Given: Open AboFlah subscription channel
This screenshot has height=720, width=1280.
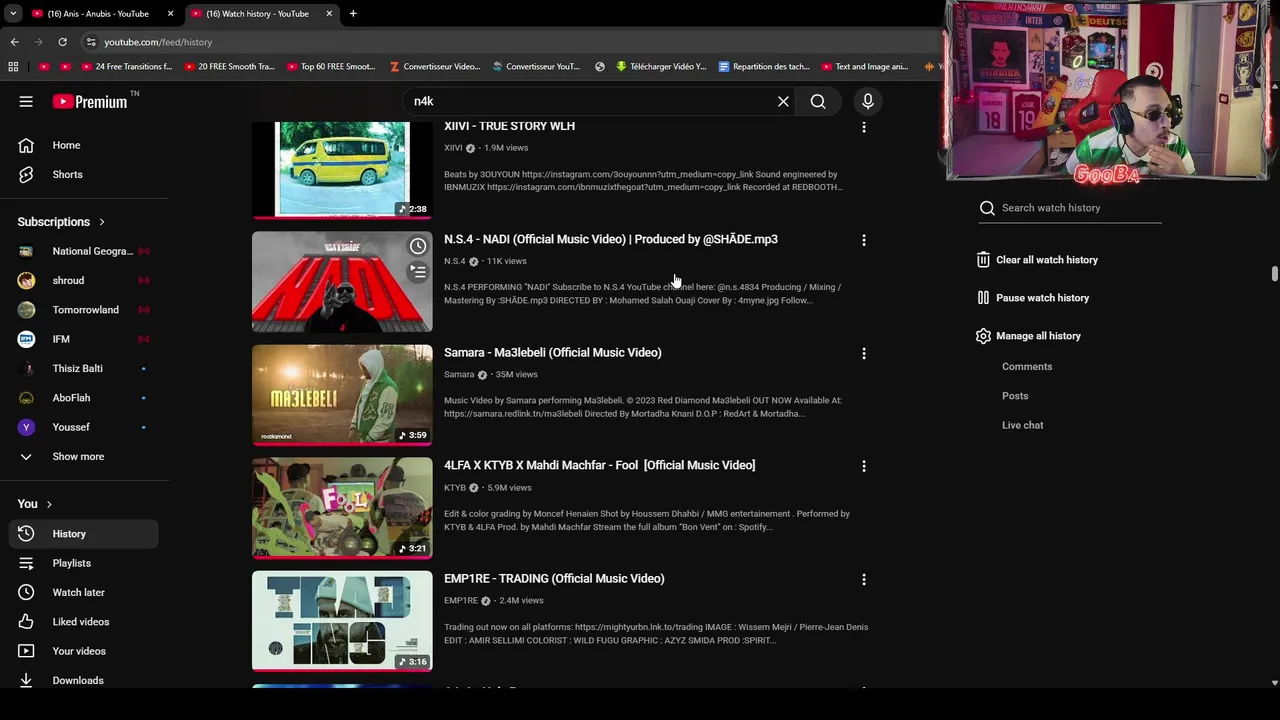Looking at the screenshot, I should pos(84,397).
